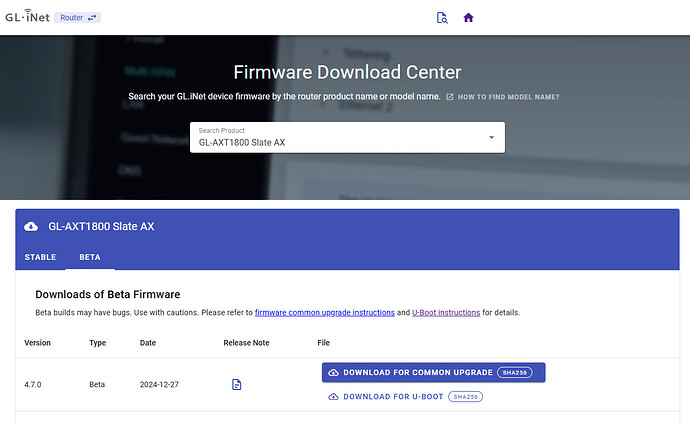Click cloud download icon beside GL-AXT1800 title
690x424 pixels.
point(31,227)
